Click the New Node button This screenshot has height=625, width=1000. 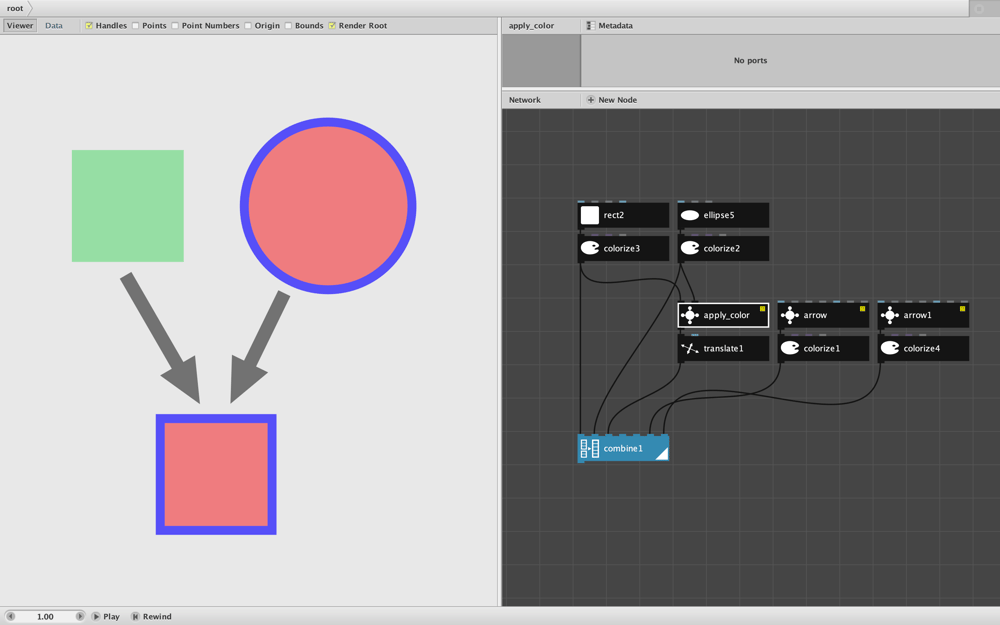[612, 100]
